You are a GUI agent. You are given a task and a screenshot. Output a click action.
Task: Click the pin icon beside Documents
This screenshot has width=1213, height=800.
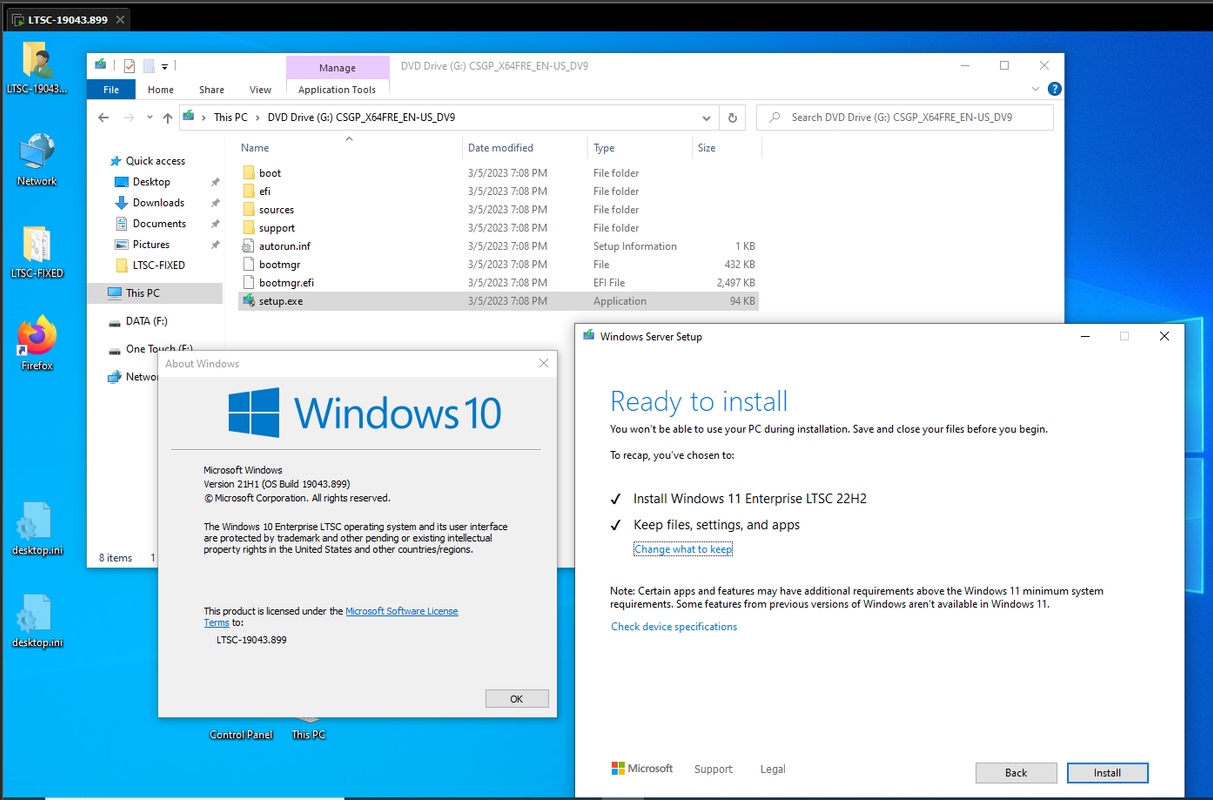coord(215,224)
